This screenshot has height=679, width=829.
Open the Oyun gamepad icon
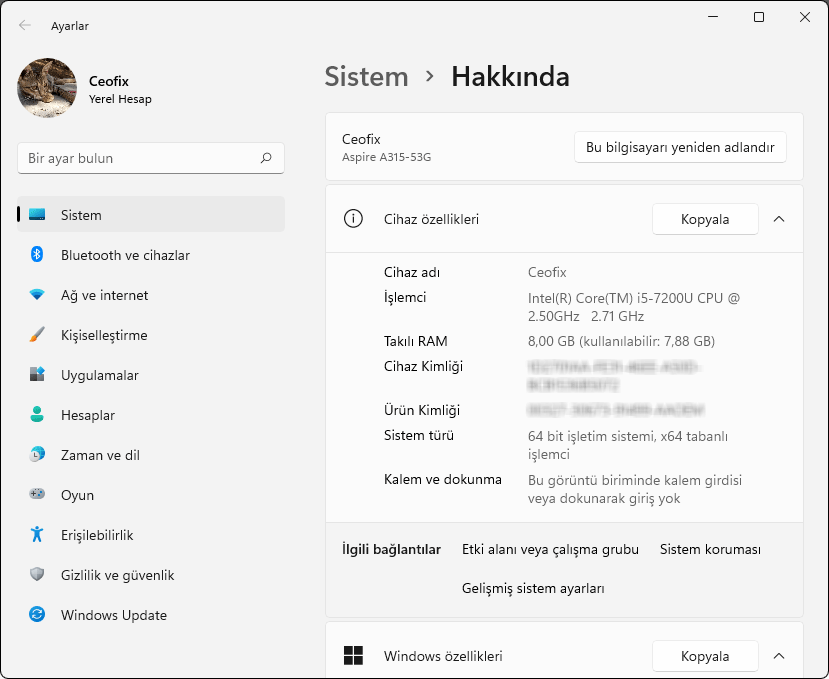click(37, 494)
